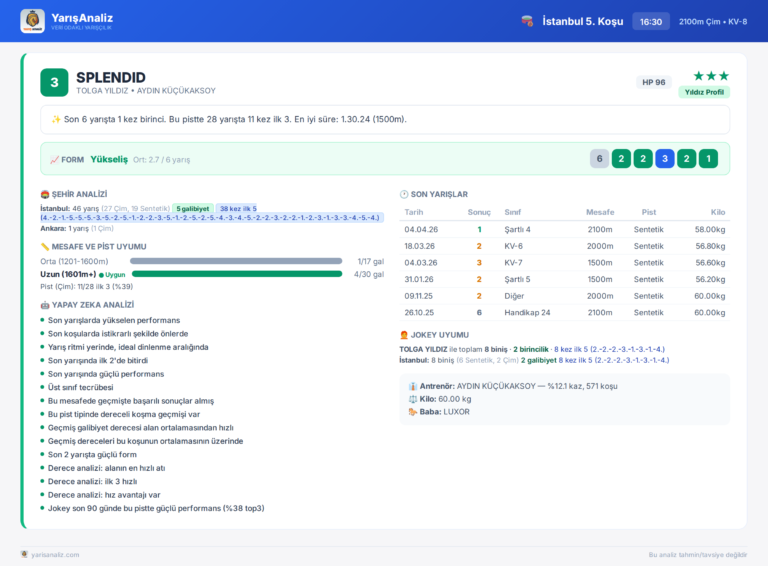Click the SON YARIŞLAR clock icon
Screen dimensions: 768x566
pyautogui.click(x=404, y=194)
